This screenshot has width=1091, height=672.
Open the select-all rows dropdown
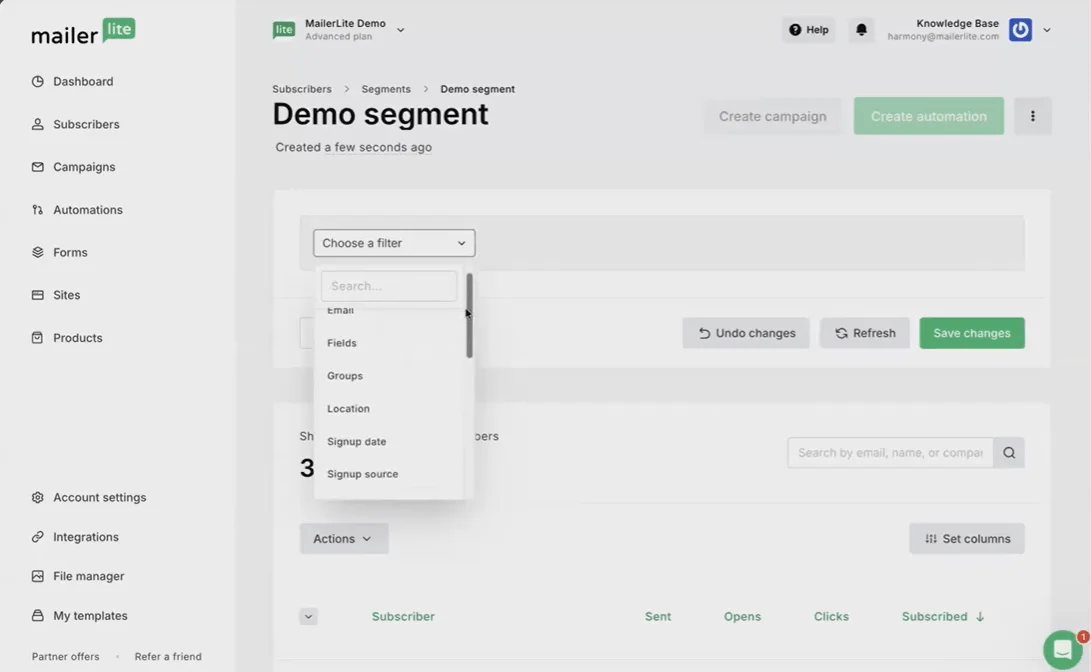pyautogui.click(x=308, y=616)
